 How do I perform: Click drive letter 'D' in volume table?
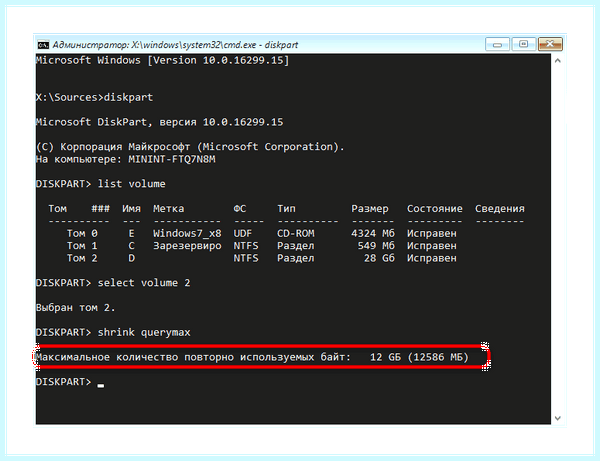[131, 258]
